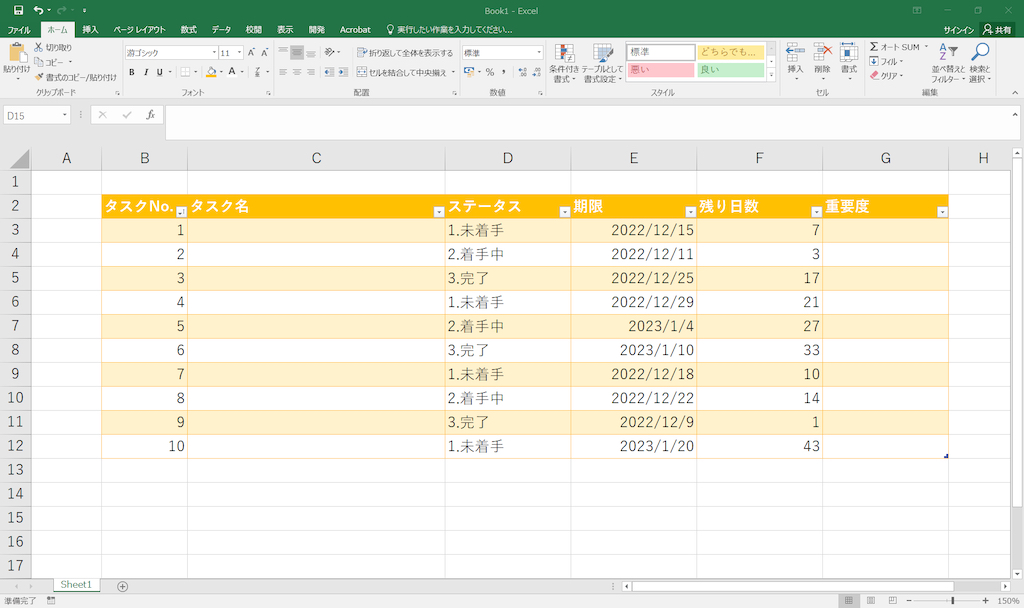
Task: Open Conditional Formatting (条件付き書式)
Action: pos(564,54)
